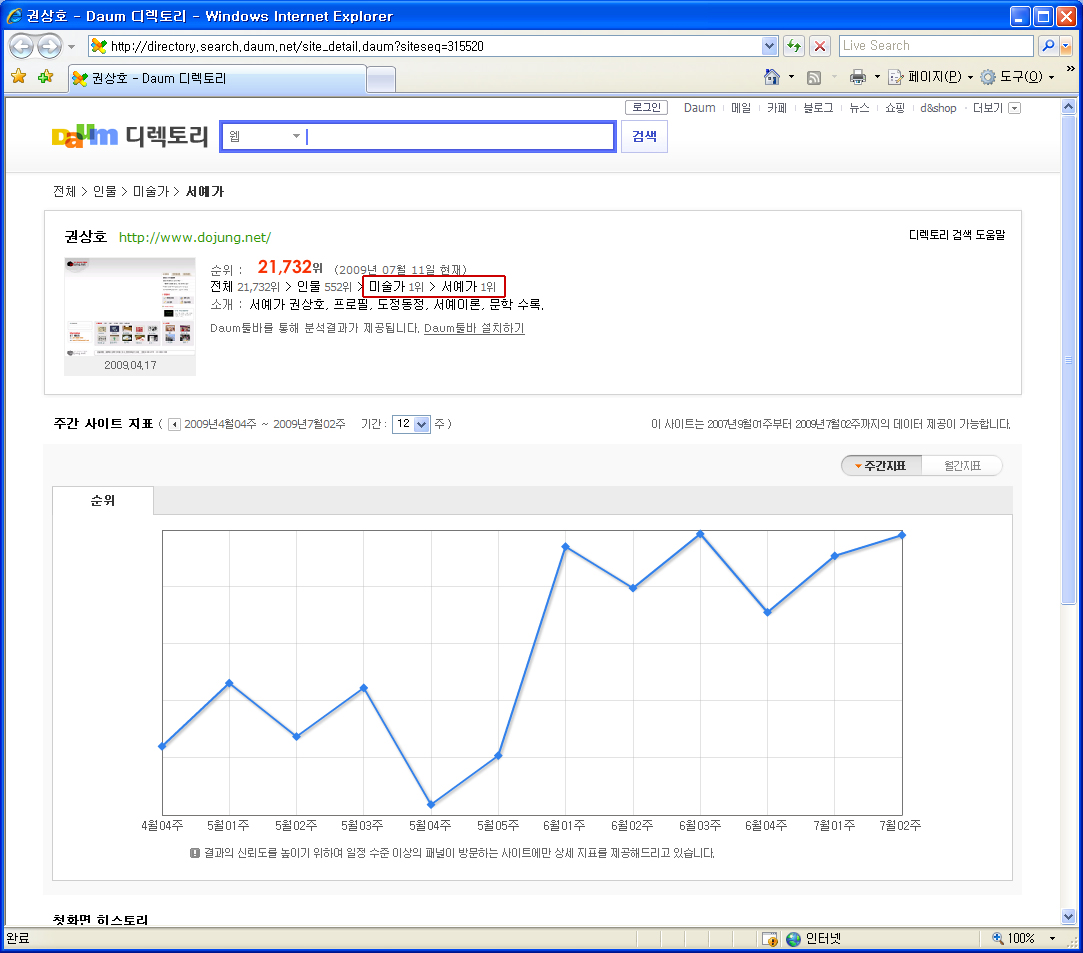The height and width of the screenshot is (953, 1083).
Task: Select the 월간지표 toggle
Action: pyautogui.click(x=961, y=465)
